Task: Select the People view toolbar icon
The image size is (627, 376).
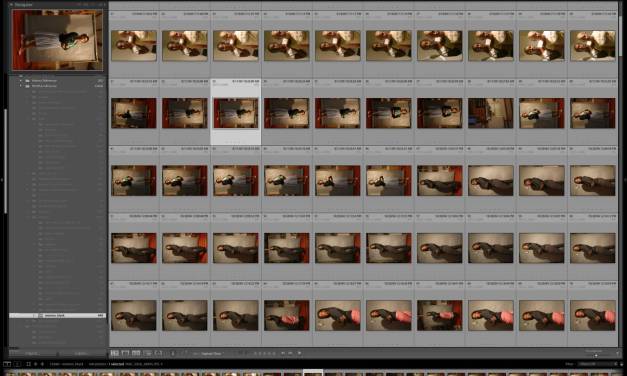Action: (x=158, y=353)
